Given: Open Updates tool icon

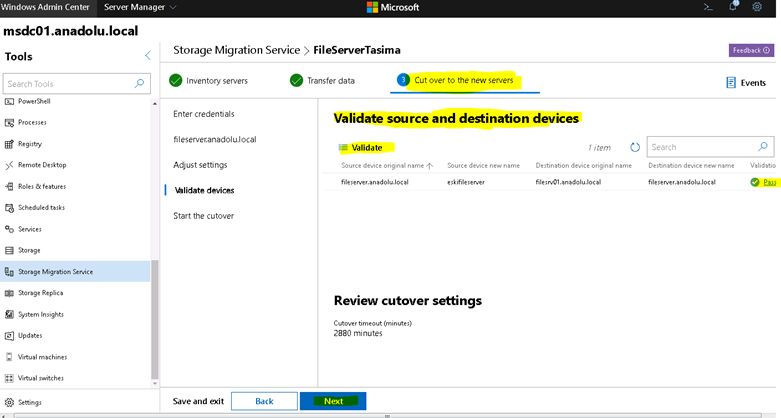Looking at the screenshot, I should coord(9,336).
